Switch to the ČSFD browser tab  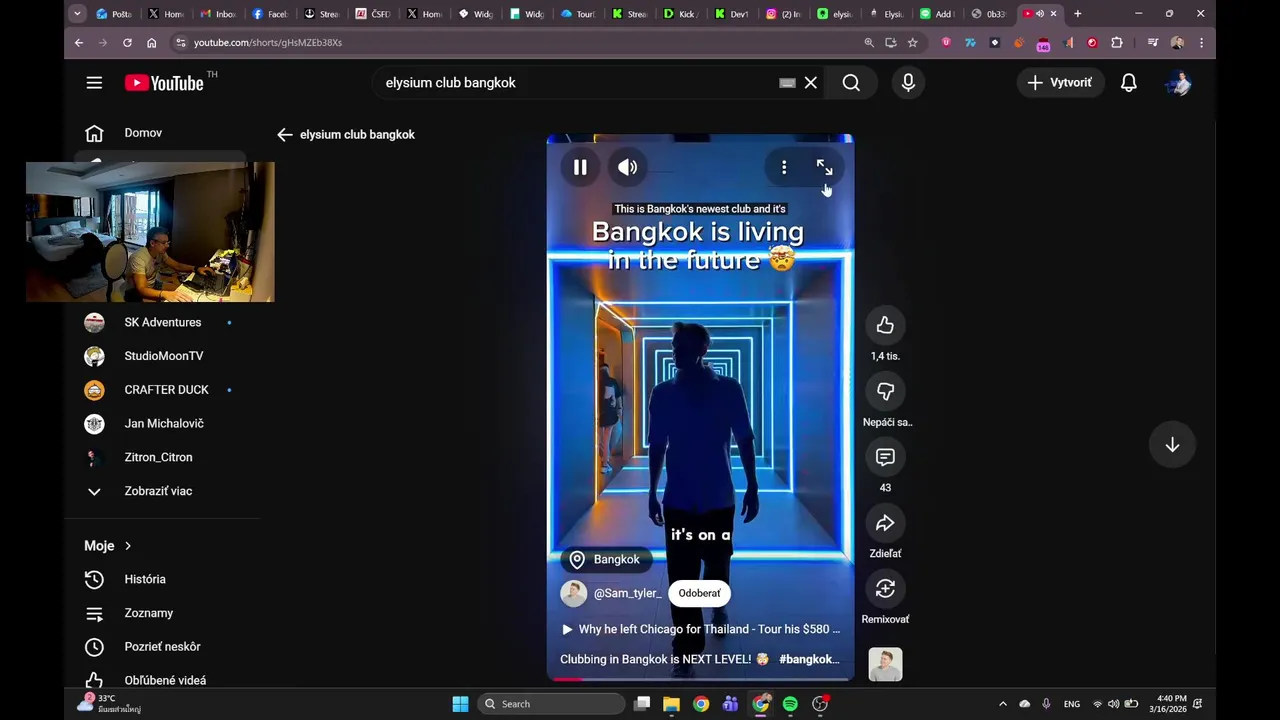[x=373, y=14]
